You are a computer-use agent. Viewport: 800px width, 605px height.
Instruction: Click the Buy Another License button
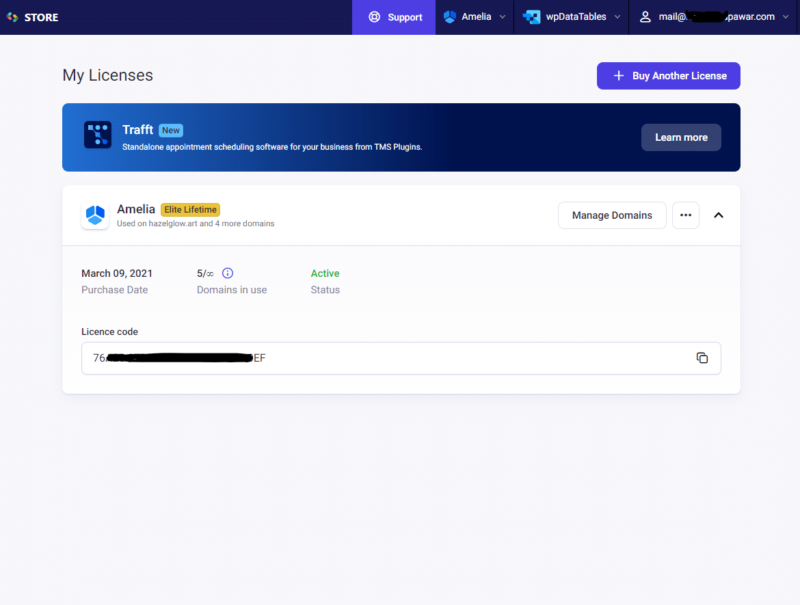pos(668,76)
